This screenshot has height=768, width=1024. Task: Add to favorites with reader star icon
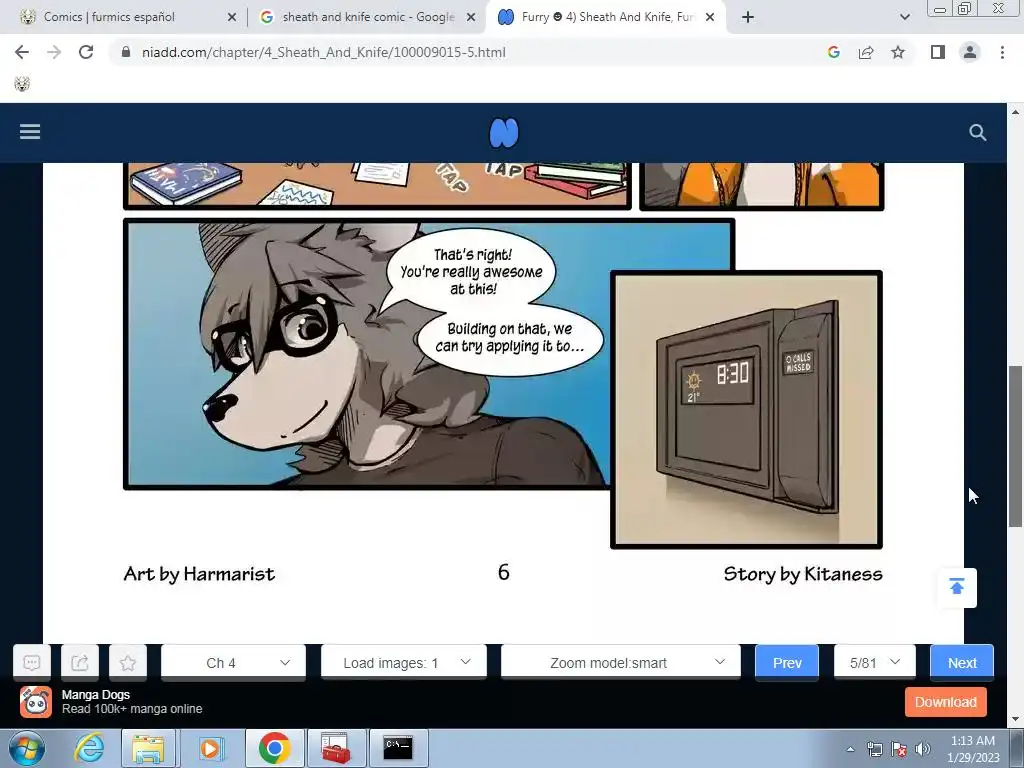(128, 663)
